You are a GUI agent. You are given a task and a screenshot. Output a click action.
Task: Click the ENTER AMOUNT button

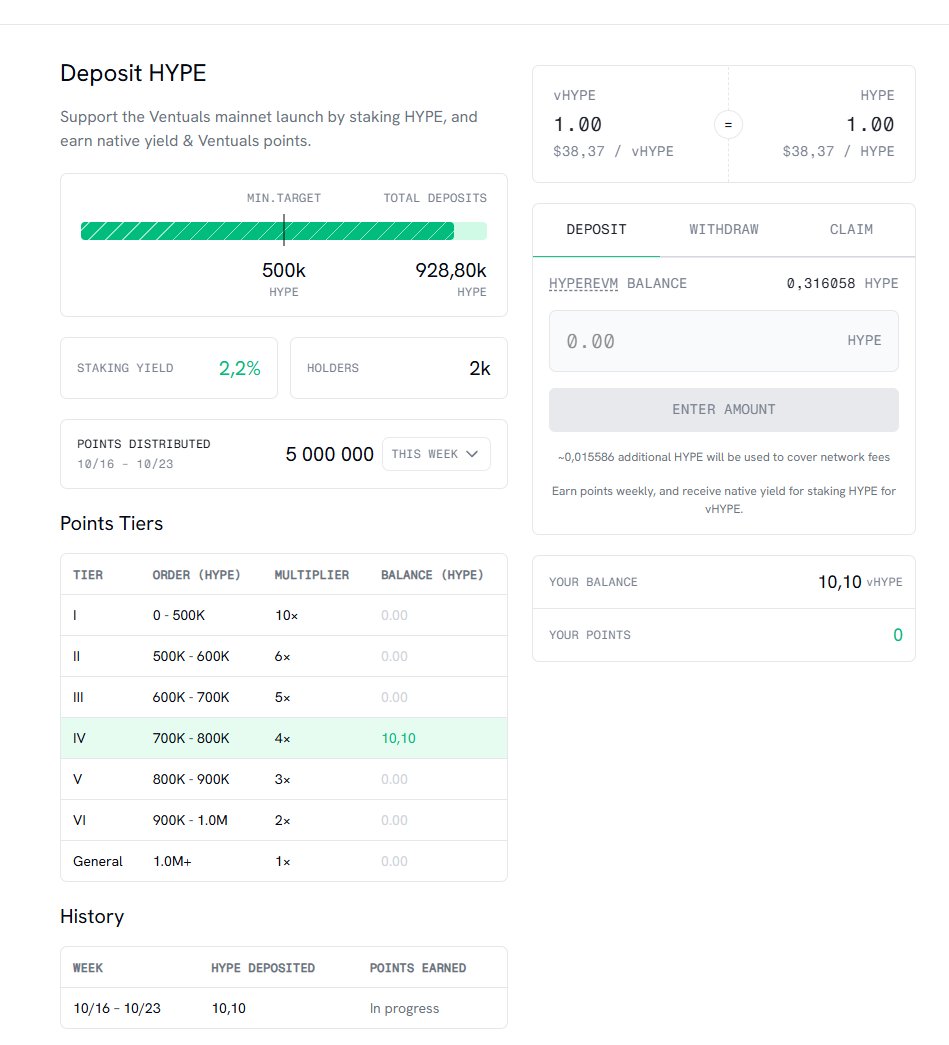point(724,409)
